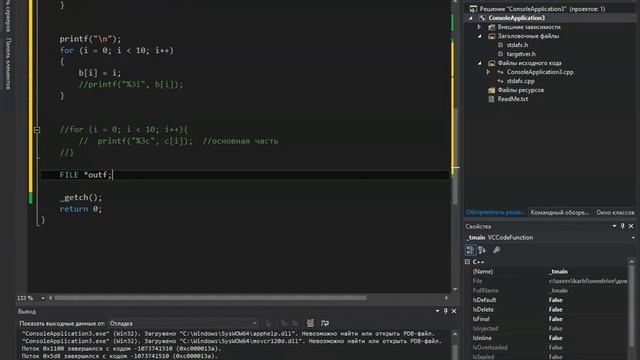Viewport: 640px width, 360px height.
Task: Switch to Обозреватель решений tab
Action: click(x=495, y=212)
